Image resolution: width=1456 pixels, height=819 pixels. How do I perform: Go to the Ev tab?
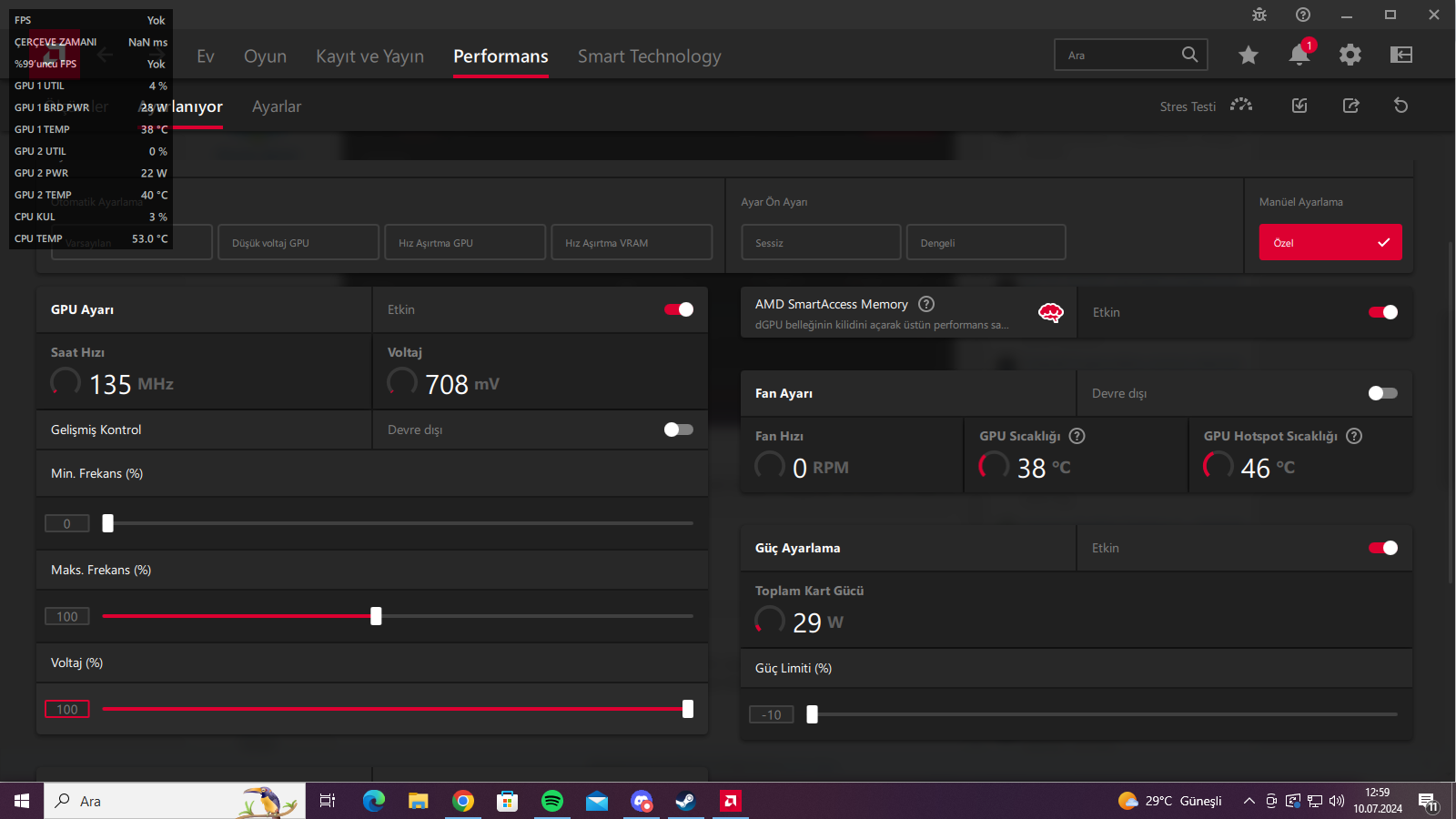point(206,56)
